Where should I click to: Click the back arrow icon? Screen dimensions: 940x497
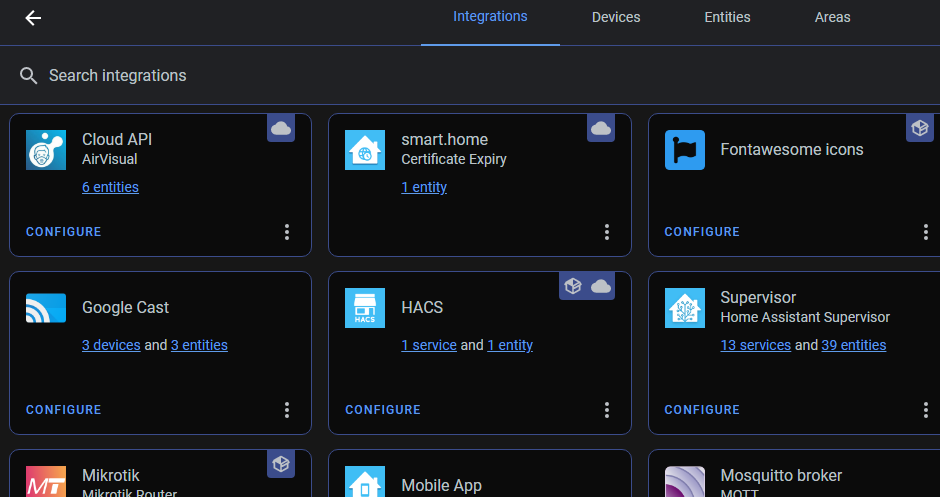(33, 18)
